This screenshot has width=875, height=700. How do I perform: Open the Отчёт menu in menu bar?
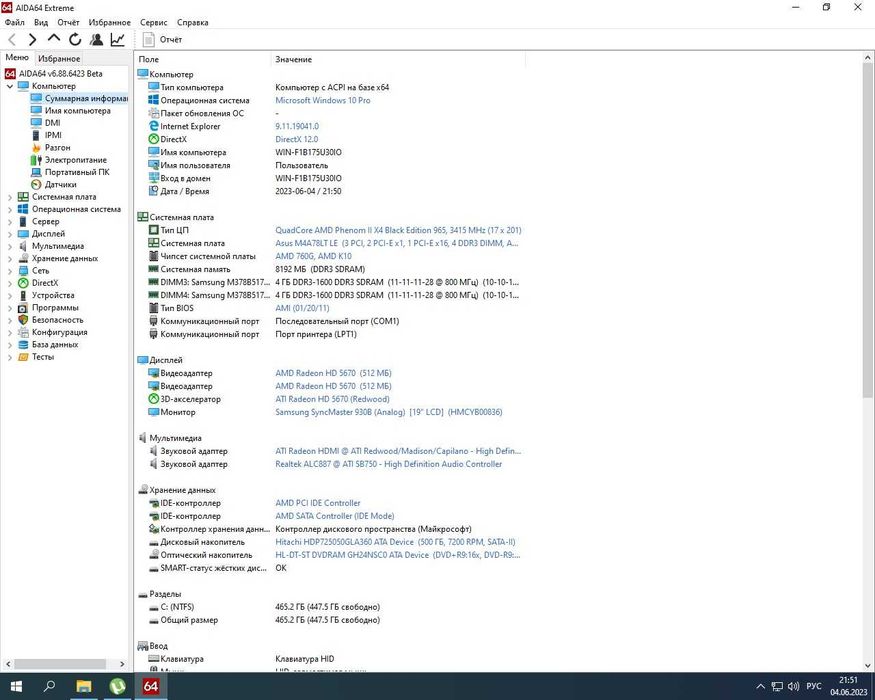68,22
